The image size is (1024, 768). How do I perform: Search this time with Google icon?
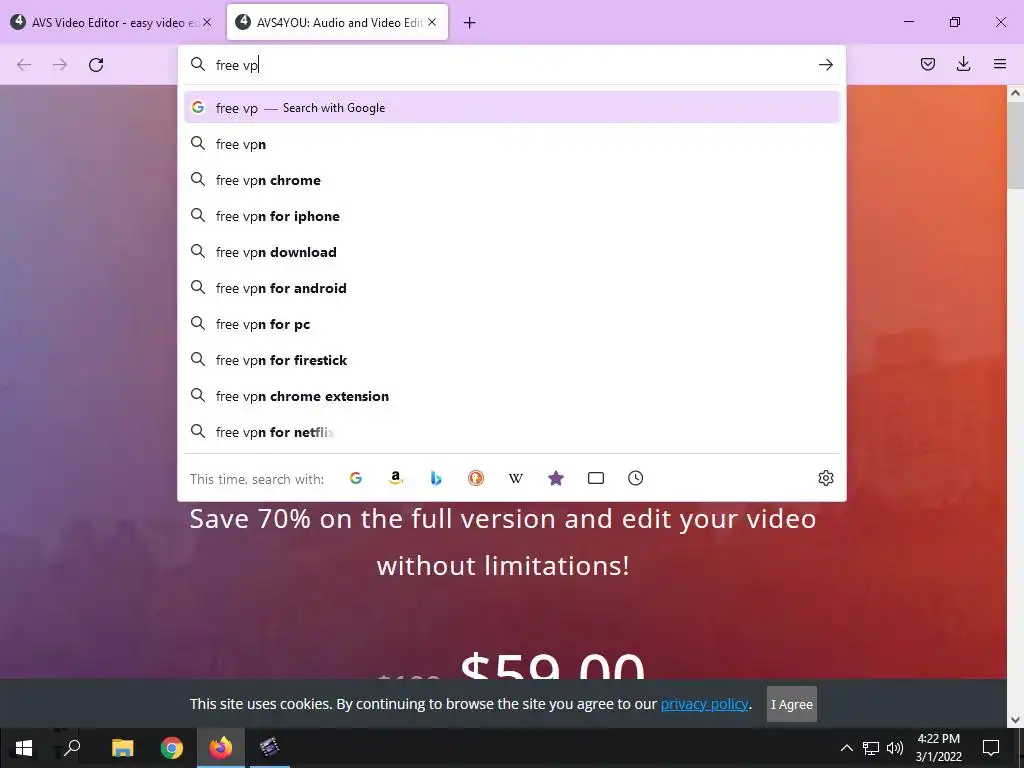tap(356, 478)
